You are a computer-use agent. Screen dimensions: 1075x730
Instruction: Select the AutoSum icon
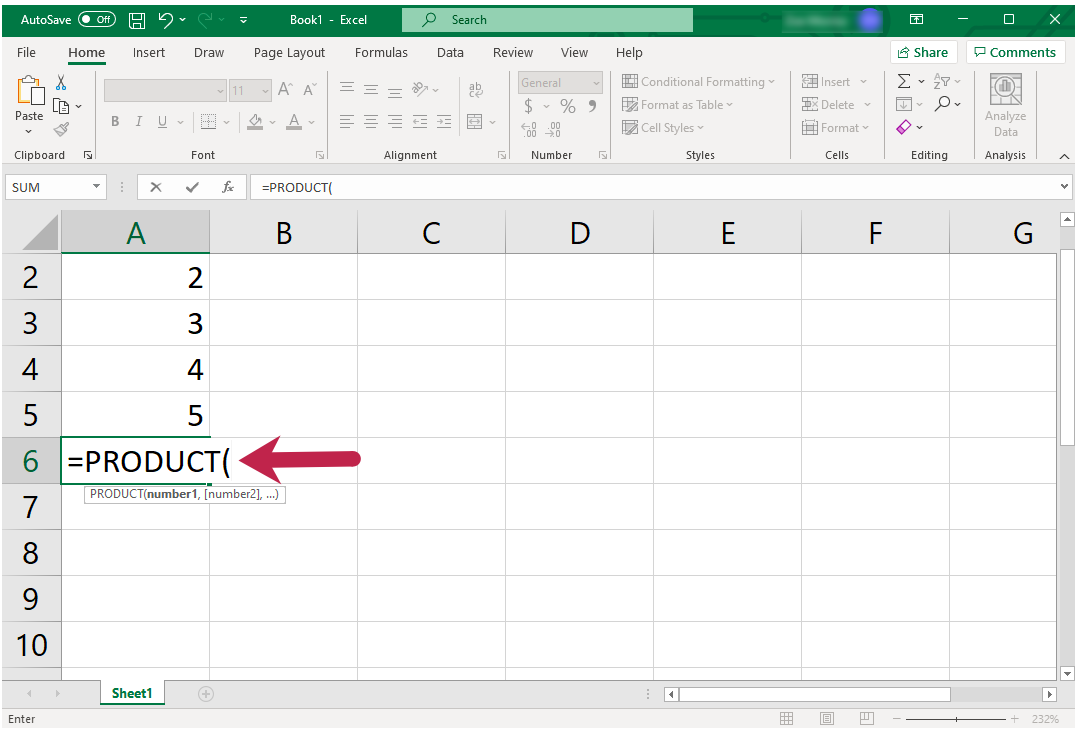pyautogui.click(x=902, y=81)
